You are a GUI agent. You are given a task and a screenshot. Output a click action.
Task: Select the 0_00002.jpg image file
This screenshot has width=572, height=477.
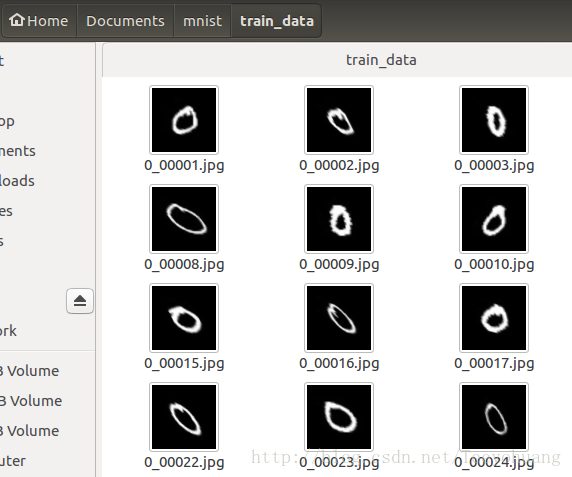(339, 120)
